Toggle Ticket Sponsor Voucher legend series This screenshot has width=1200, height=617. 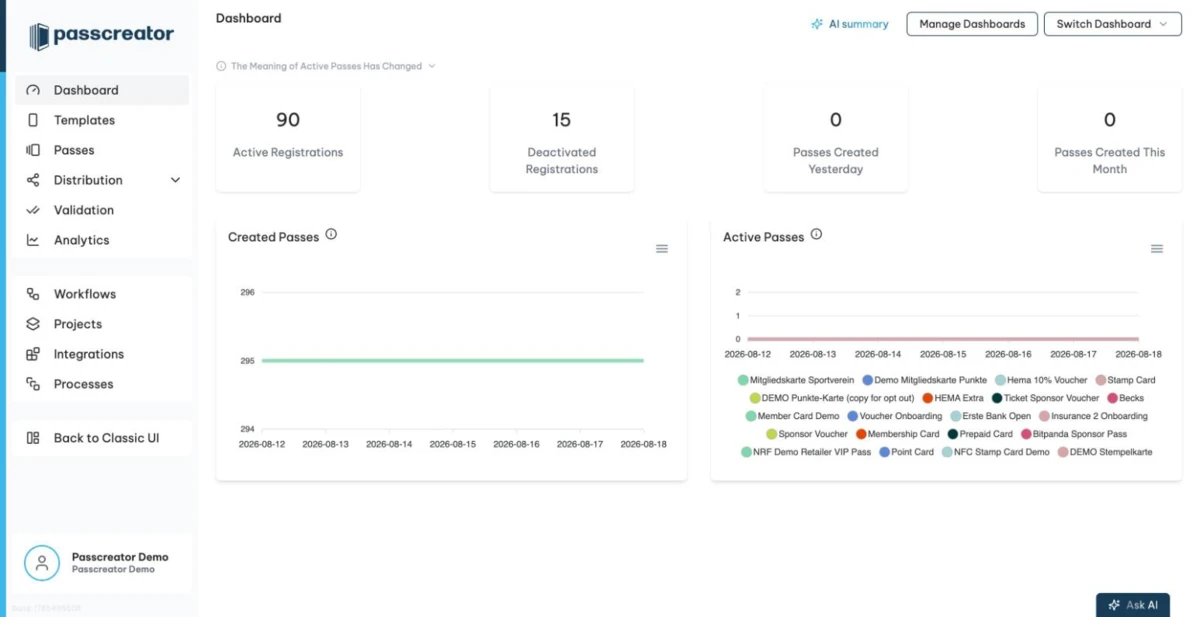click(x=1045, y=398)
